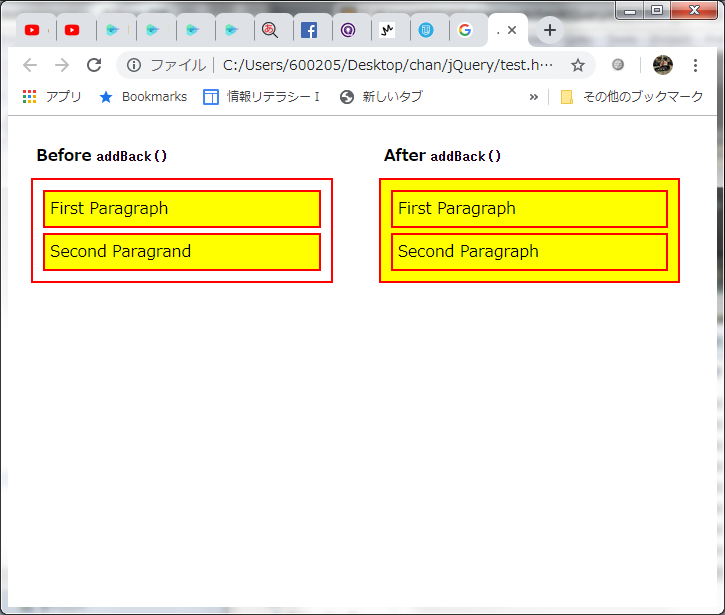
Task: Switch to the Facebook tab
Action: (x=309, y=30)
